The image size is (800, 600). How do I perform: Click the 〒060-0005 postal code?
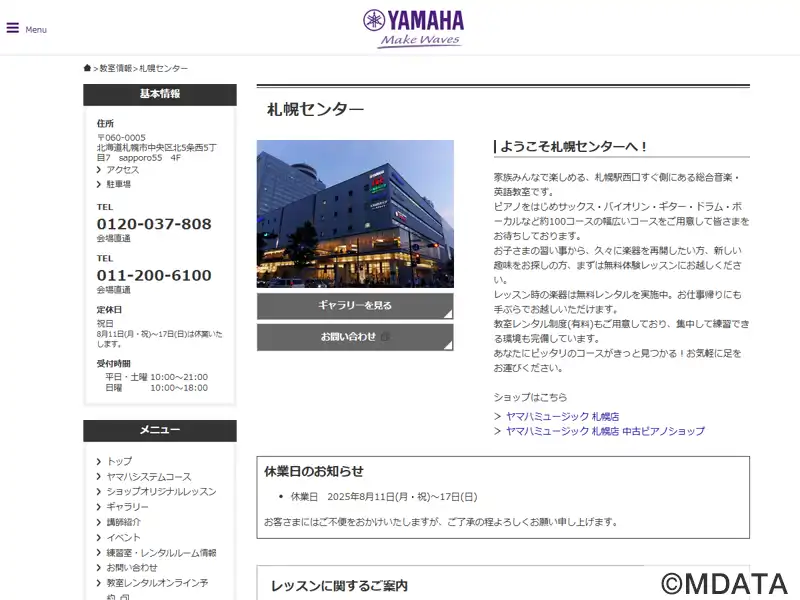point(121,138)
